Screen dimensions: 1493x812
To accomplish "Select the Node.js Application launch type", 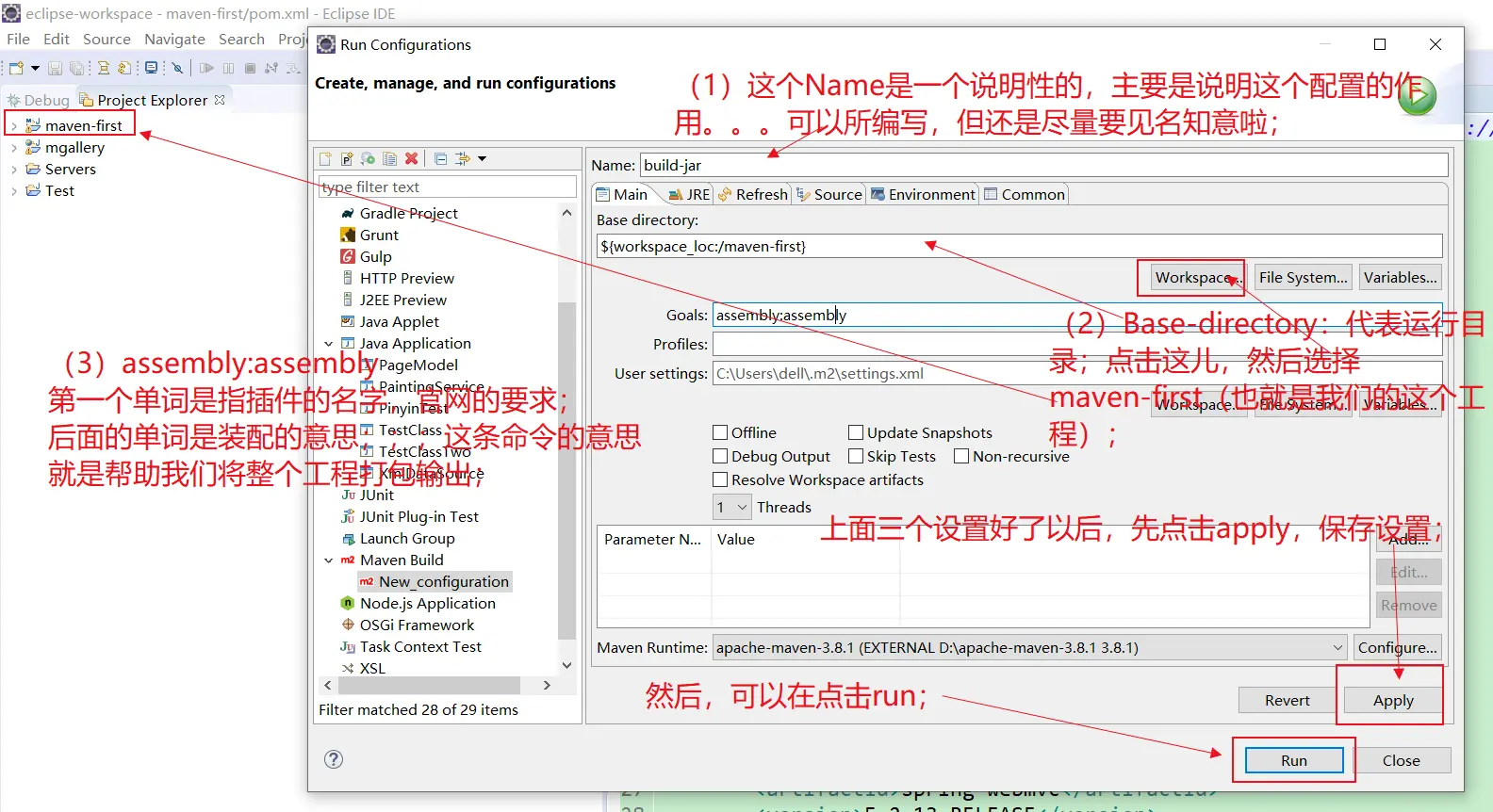I will click(418, 604).
